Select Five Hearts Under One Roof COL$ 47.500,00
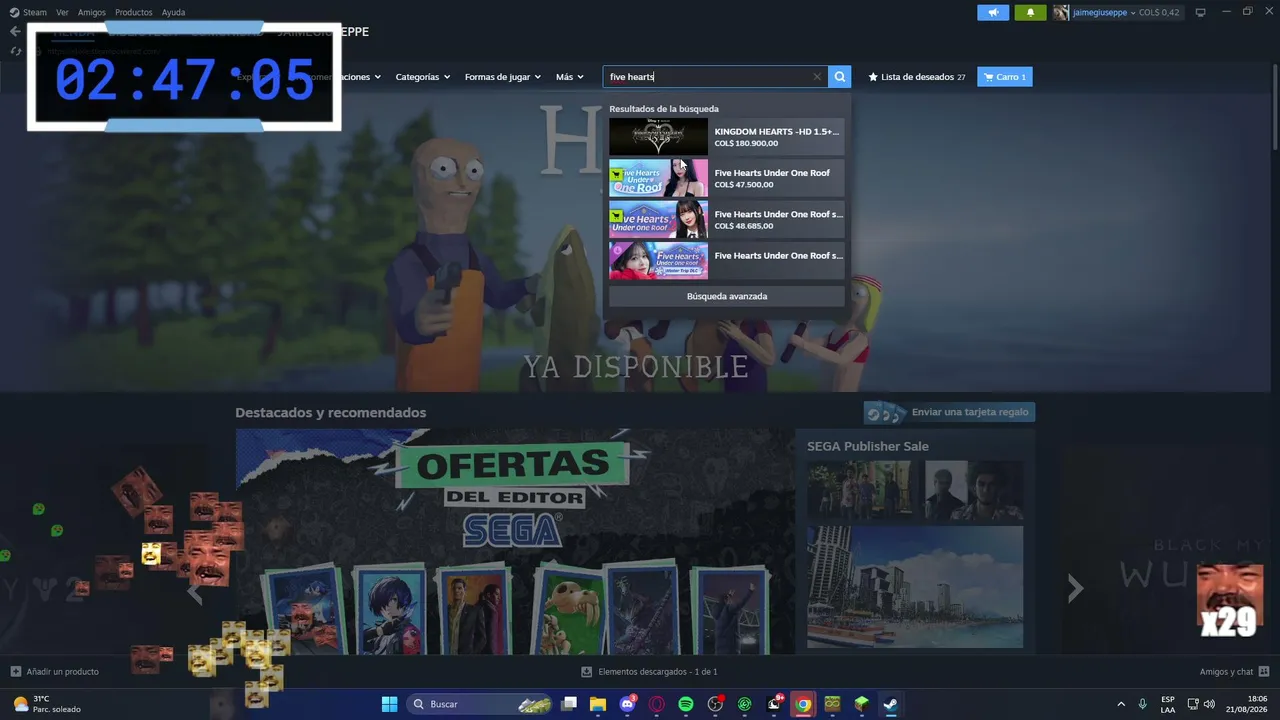Screen dimensions: 1280x720 coord(727,178)
